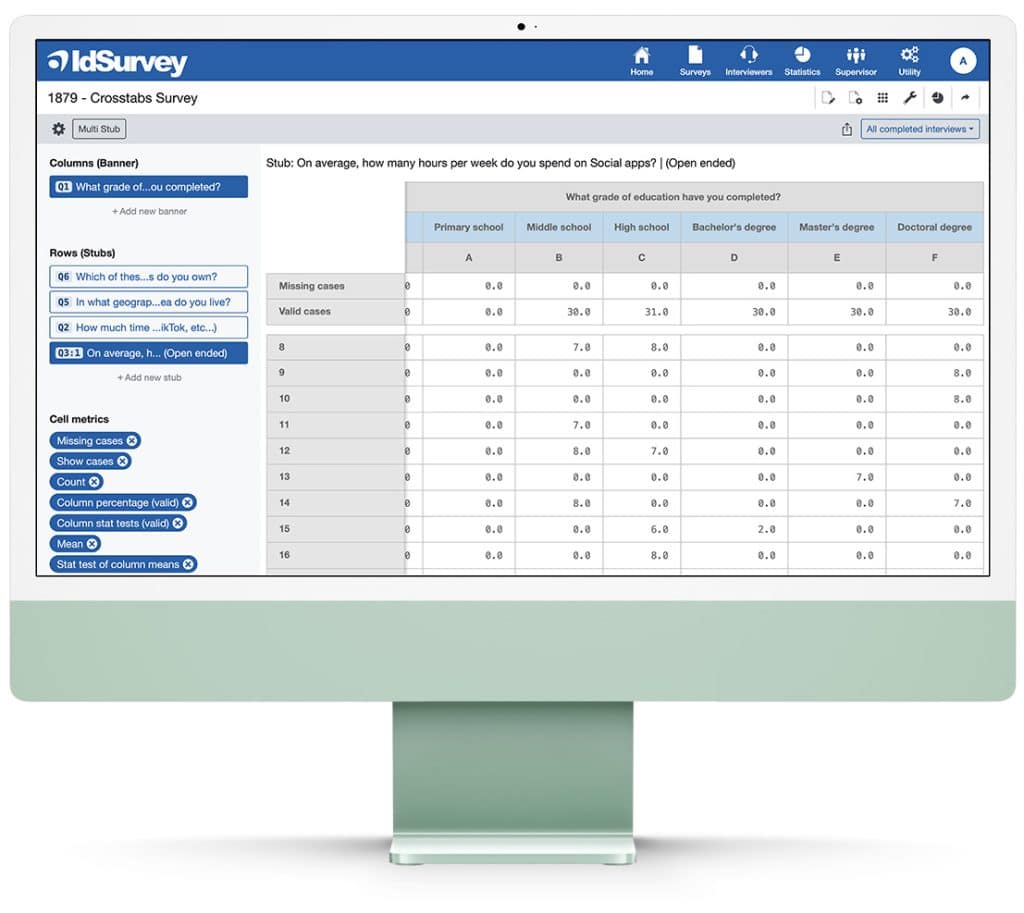Expand the All completed interviews dropdown
Viewport: 1024px width, 913px height.
click(919, 129)
